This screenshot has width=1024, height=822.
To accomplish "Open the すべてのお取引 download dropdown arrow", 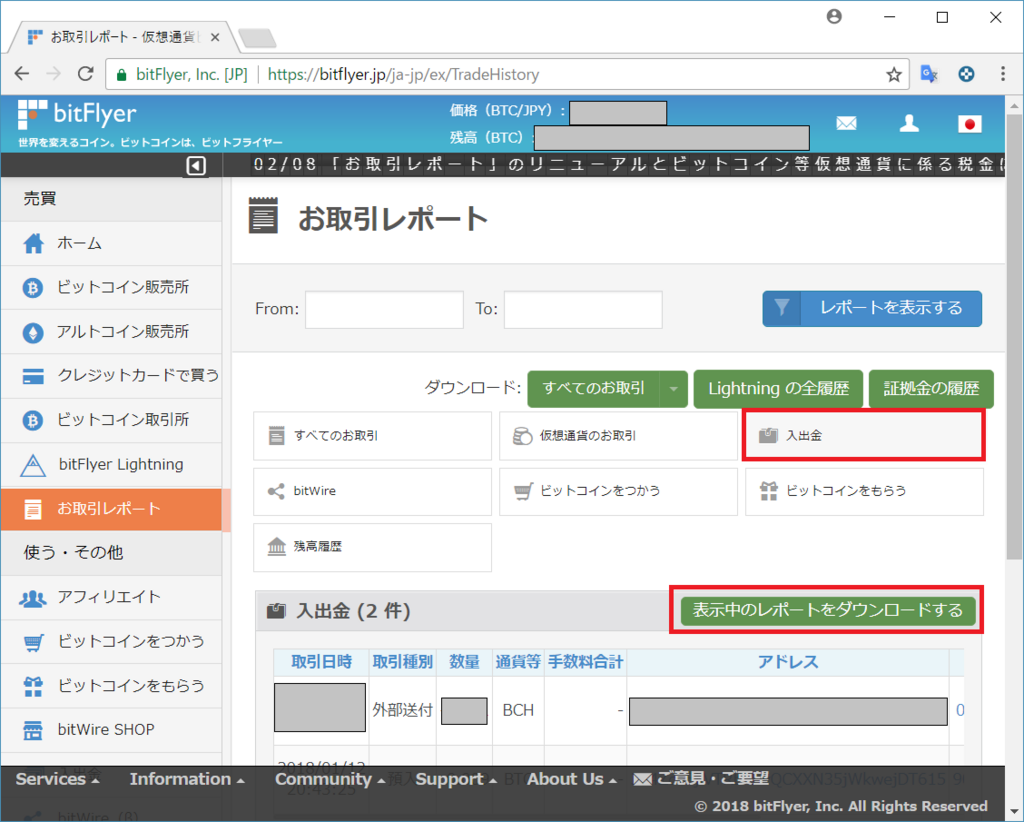I will pos(675,389).
